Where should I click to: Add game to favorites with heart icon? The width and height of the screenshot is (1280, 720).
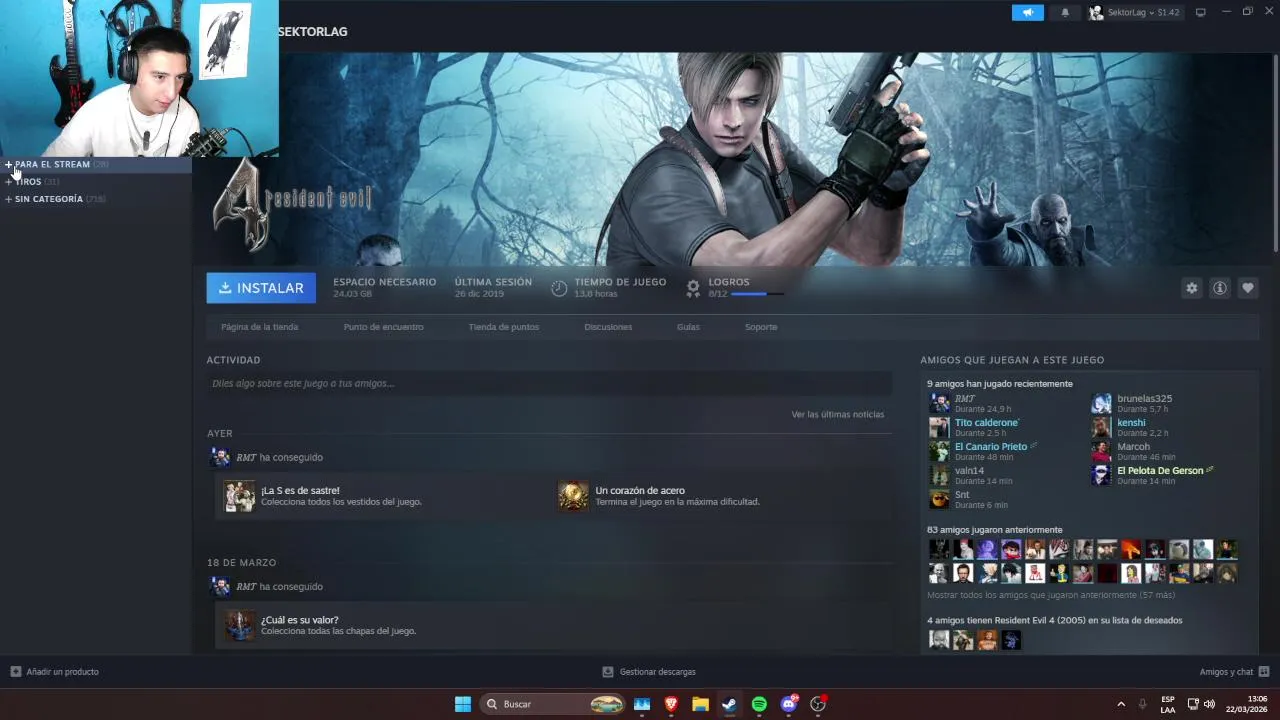click(1247, 288)
